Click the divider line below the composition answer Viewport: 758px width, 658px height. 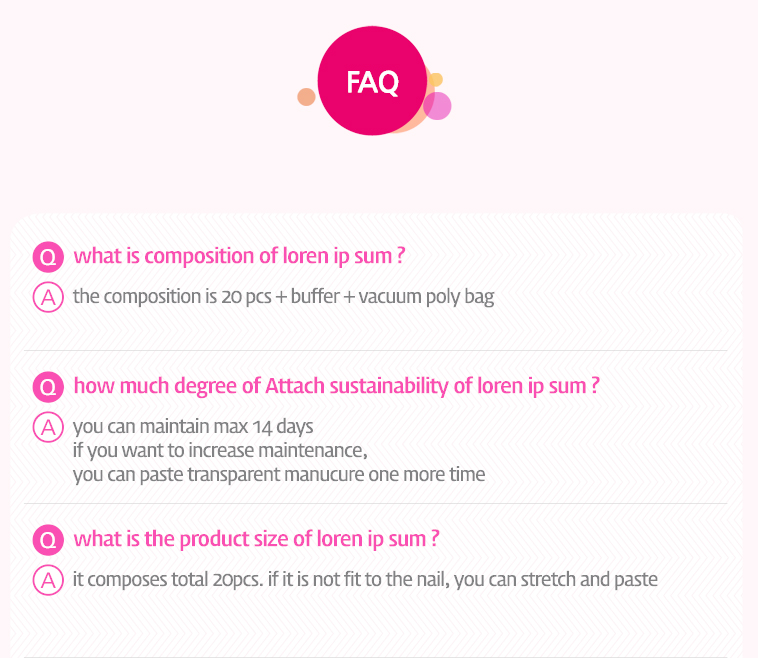point(376,350)
